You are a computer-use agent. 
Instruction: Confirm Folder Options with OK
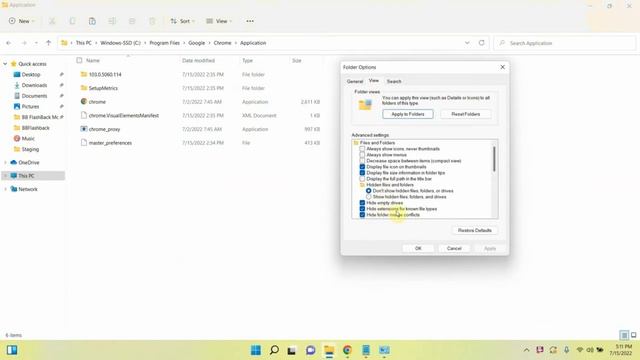418,248
